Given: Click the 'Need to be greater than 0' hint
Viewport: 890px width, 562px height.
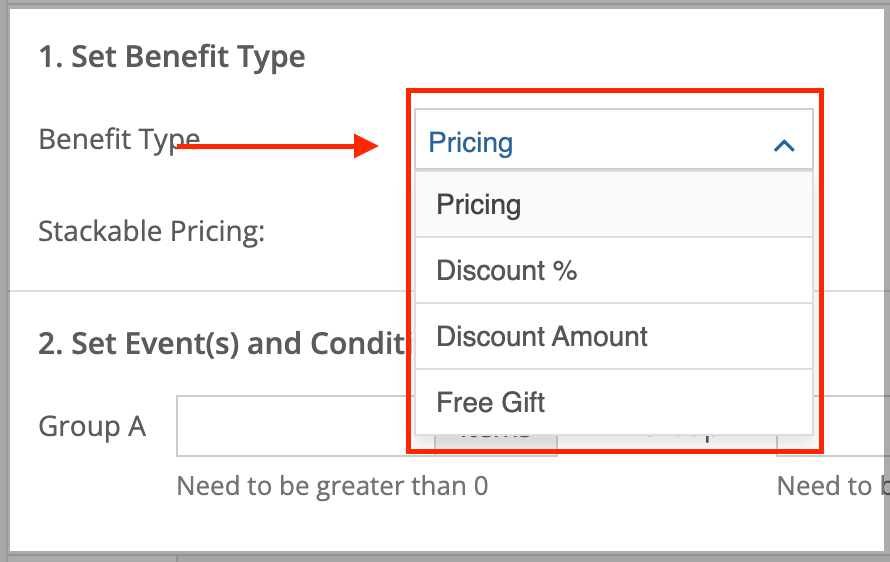Looking at the screenshot, I should (x=333, y=486).
